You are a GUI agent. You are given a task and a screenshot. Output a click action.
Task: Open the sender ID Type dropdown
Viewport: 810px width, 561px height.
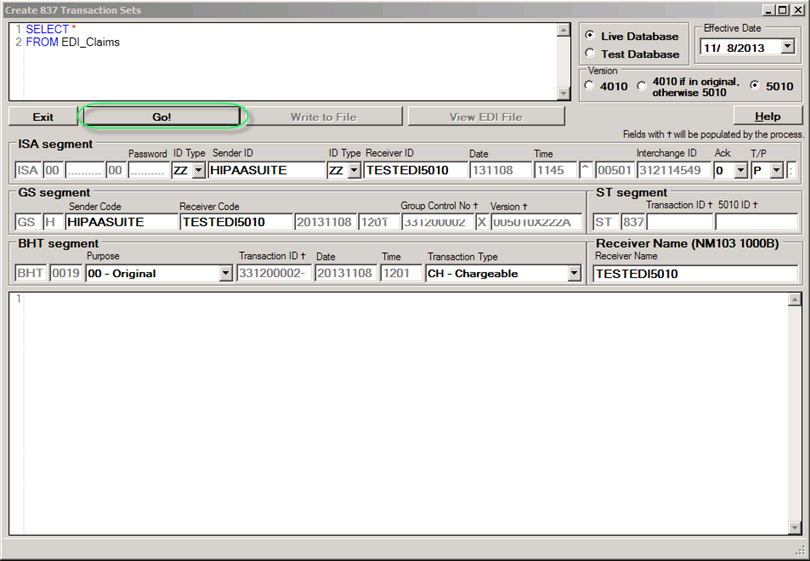(x=198, y=171)
